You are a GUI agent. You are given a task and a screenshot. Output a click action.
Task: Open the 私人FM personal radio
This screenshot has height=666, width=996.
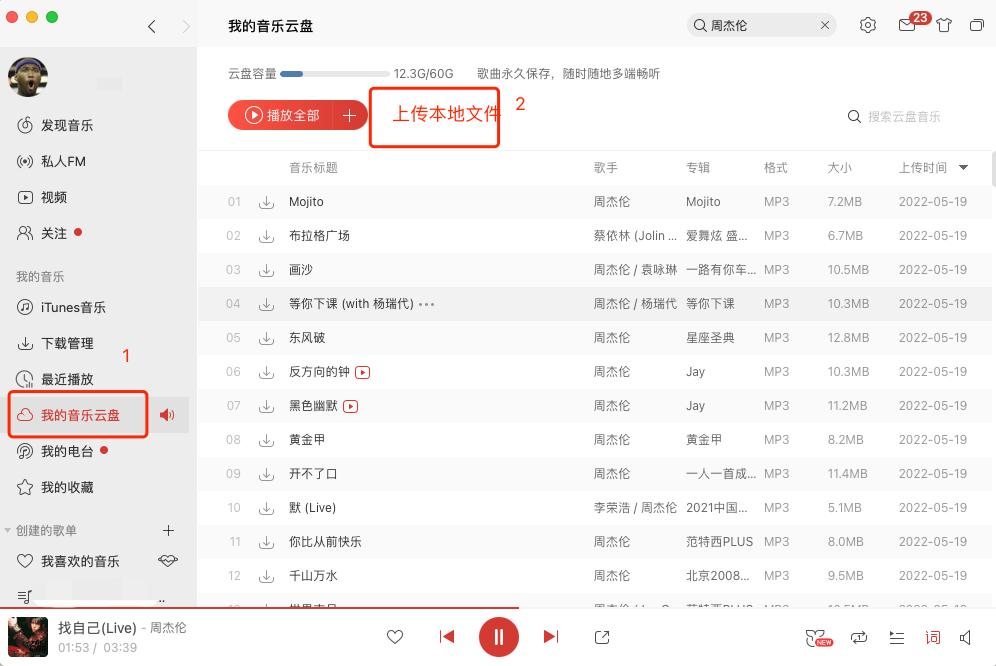click(x=65, y=161)
